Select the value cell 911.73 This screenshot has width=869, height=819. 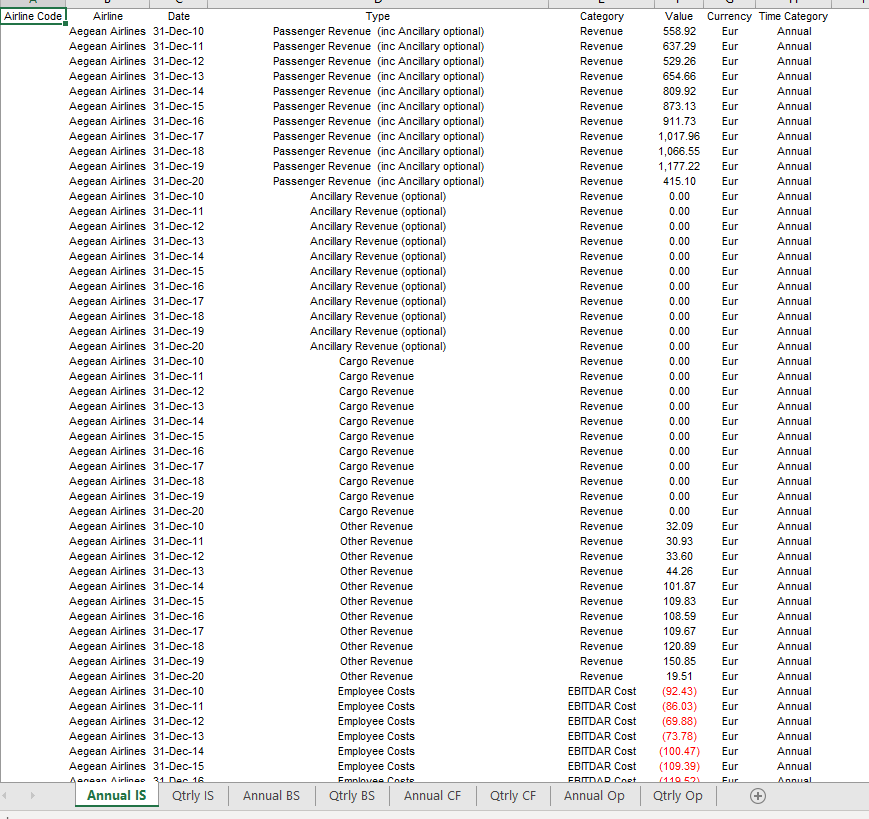(x=679, y=121)
